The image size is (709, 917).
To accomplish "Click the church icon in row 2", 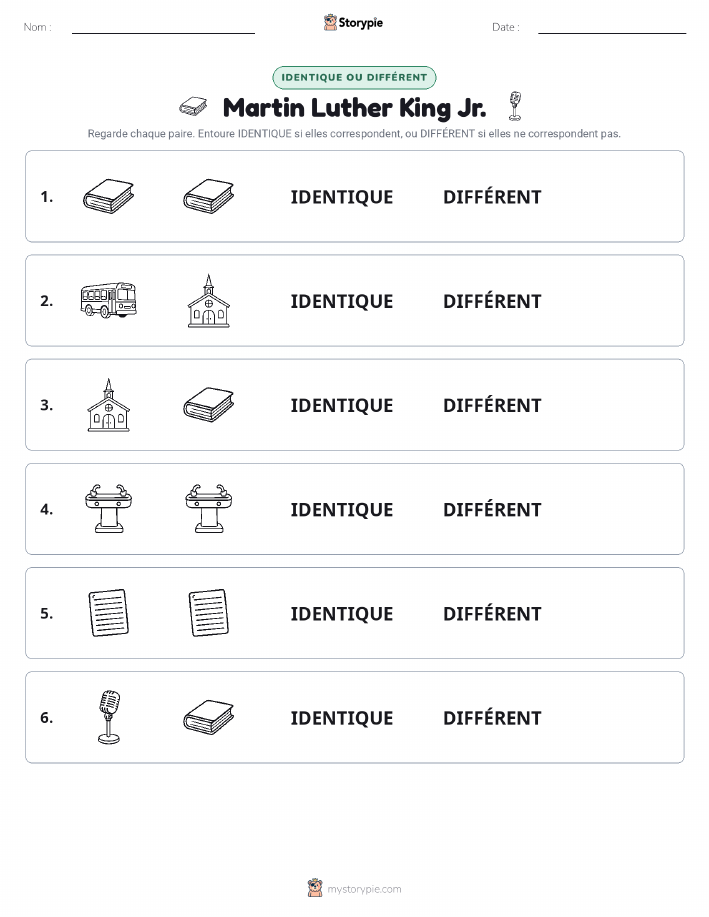I will pos(209,301).
